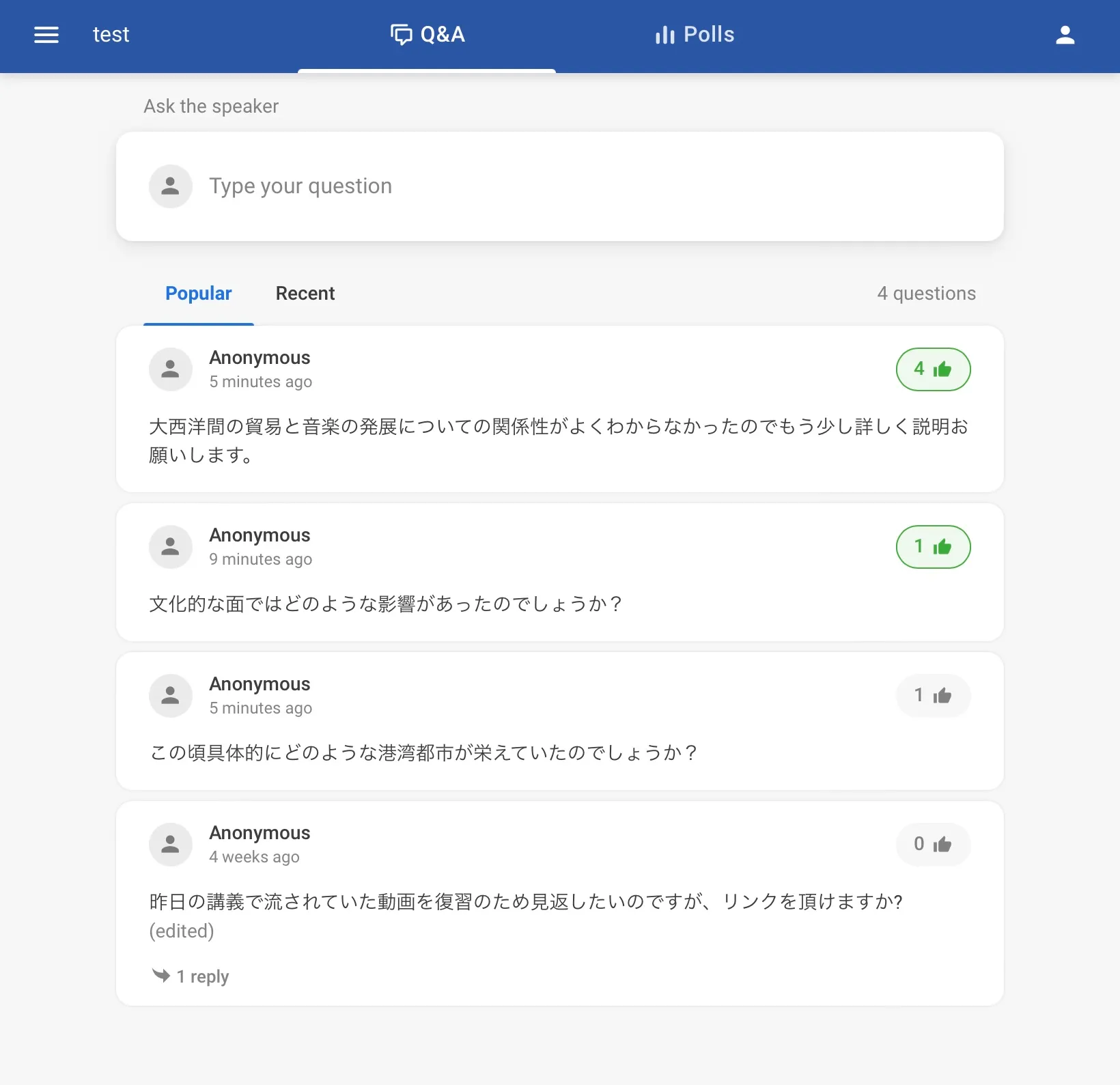Click the avatar beside the question input
Viewport: 1120px width, 1085px height.
(170, 186)
